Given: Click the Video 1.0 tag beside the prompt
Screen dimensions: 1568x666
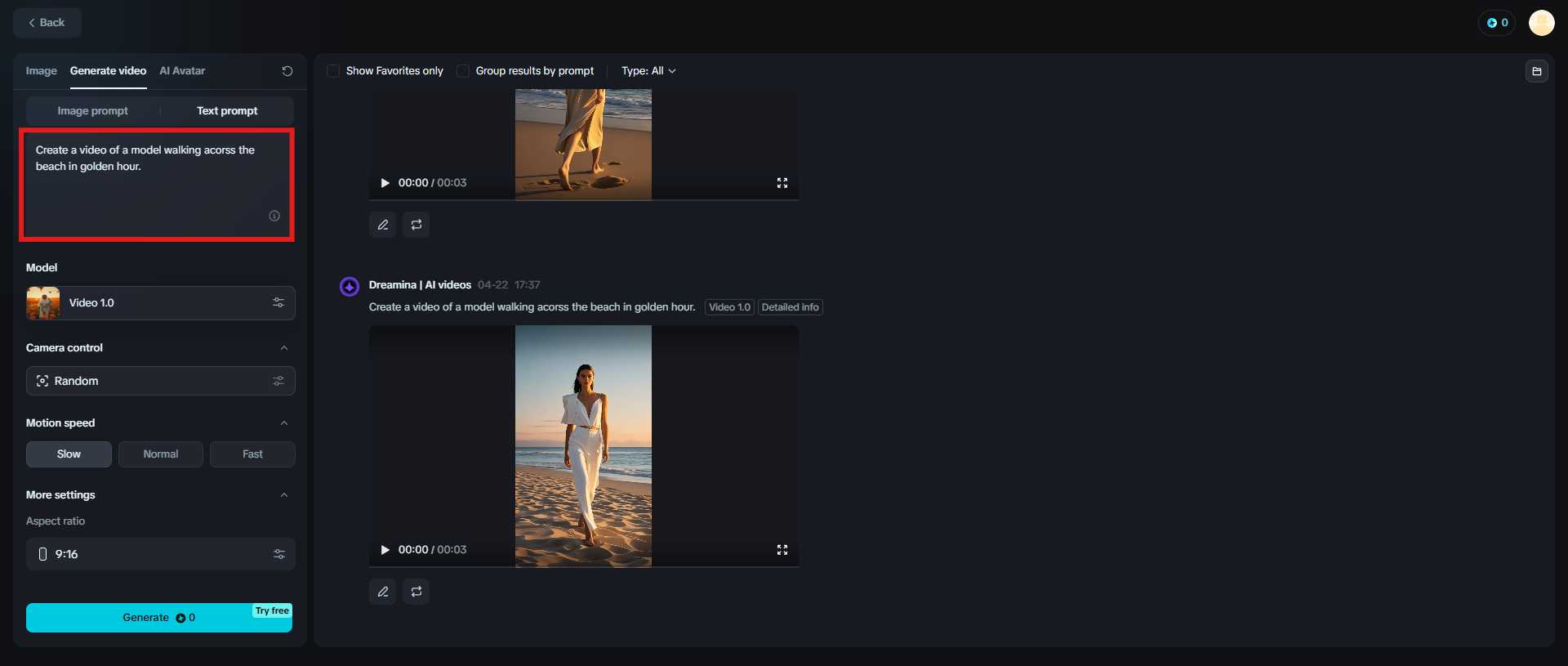Looking at the screenshot, I should point(729,307).
